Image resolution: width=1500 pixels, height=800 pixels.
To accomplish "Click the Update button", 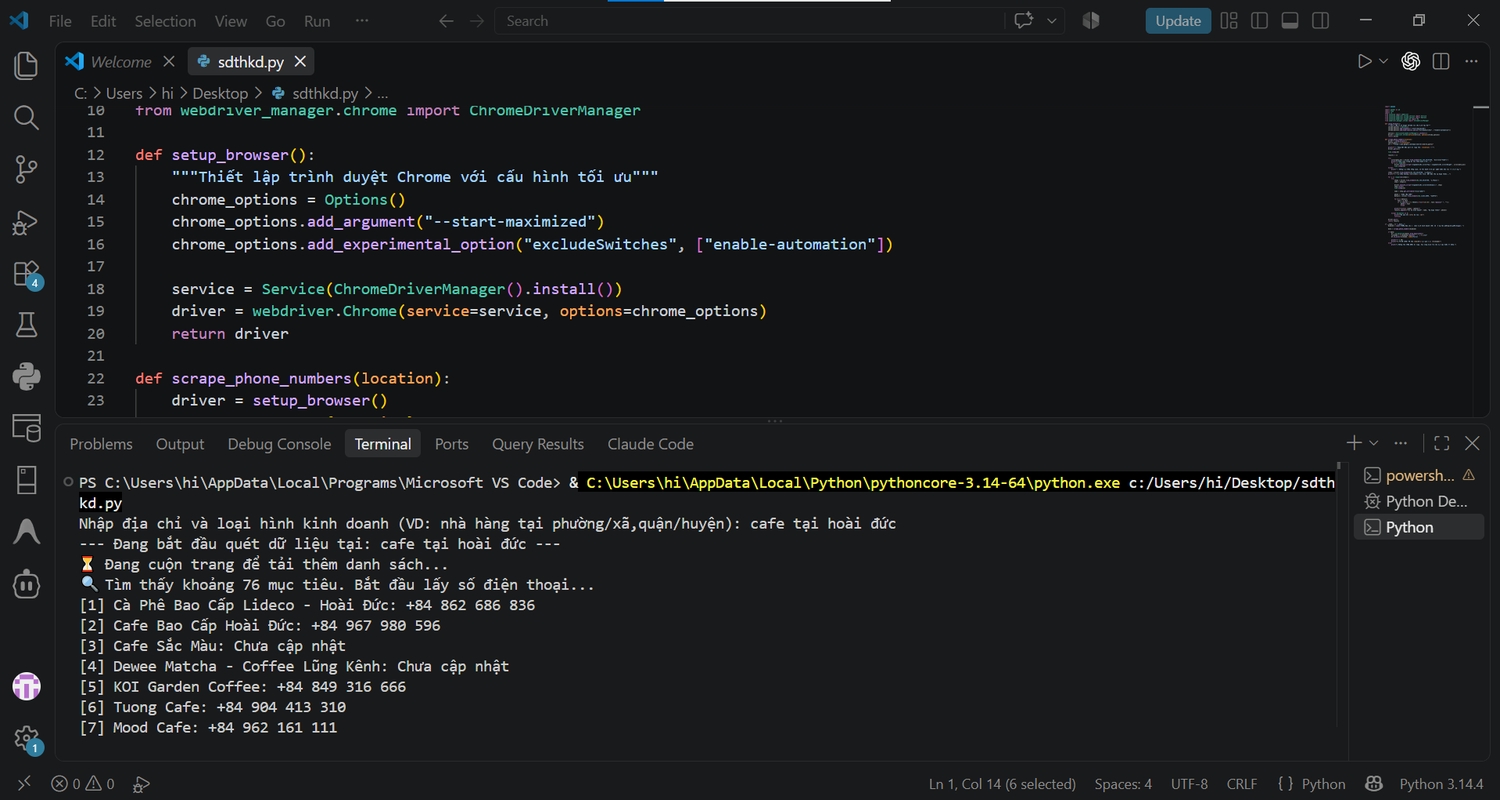I will (1178, 20).
